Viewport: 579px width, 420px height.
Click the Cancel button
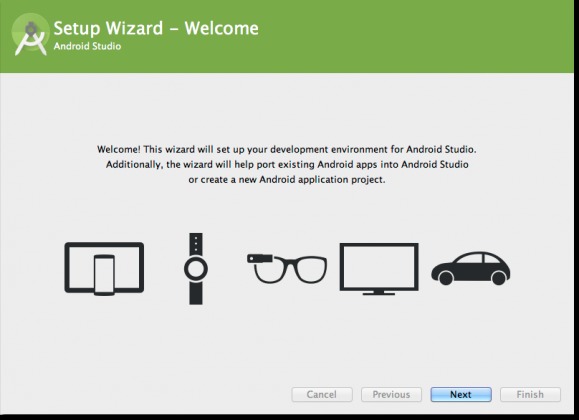click(x=322, y=395)
